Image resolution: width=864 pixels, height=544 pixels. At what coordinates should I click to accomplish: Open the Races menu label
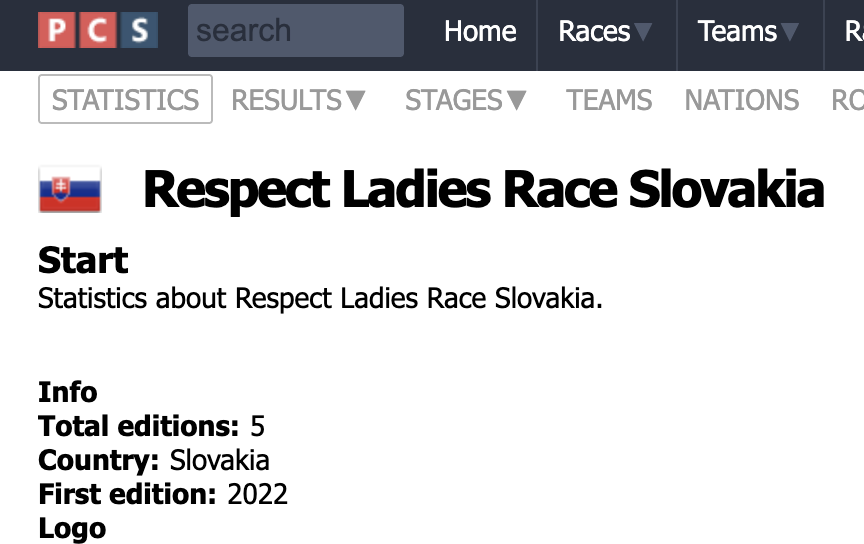pyautogui.click(x=594, y=31)
